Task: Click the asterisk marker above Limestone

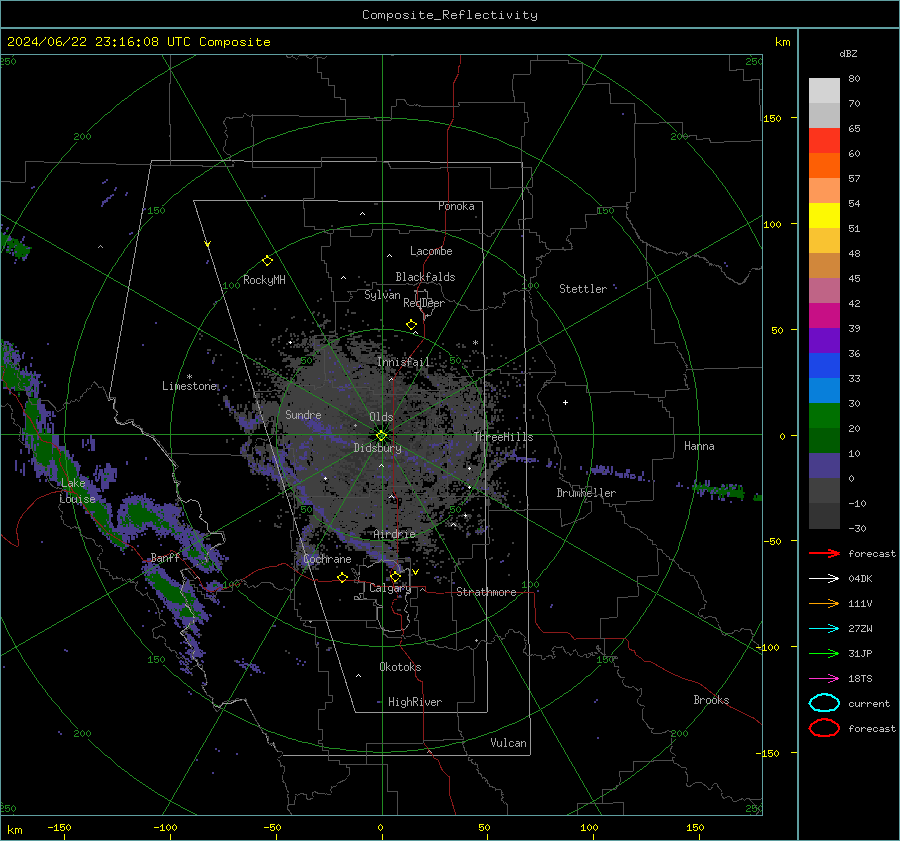Action: pos(189,377)
